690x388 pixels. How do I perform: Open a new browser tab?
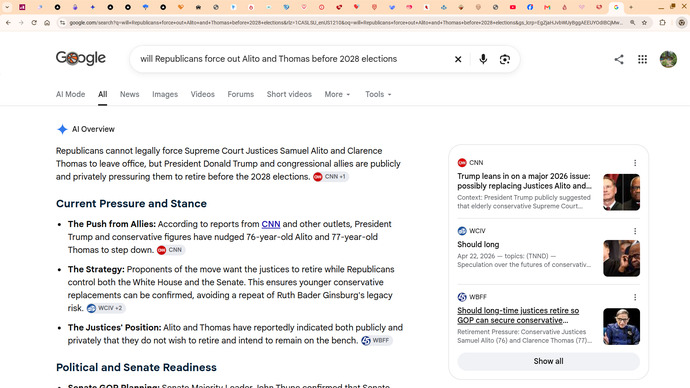click(x=631, y=7)
